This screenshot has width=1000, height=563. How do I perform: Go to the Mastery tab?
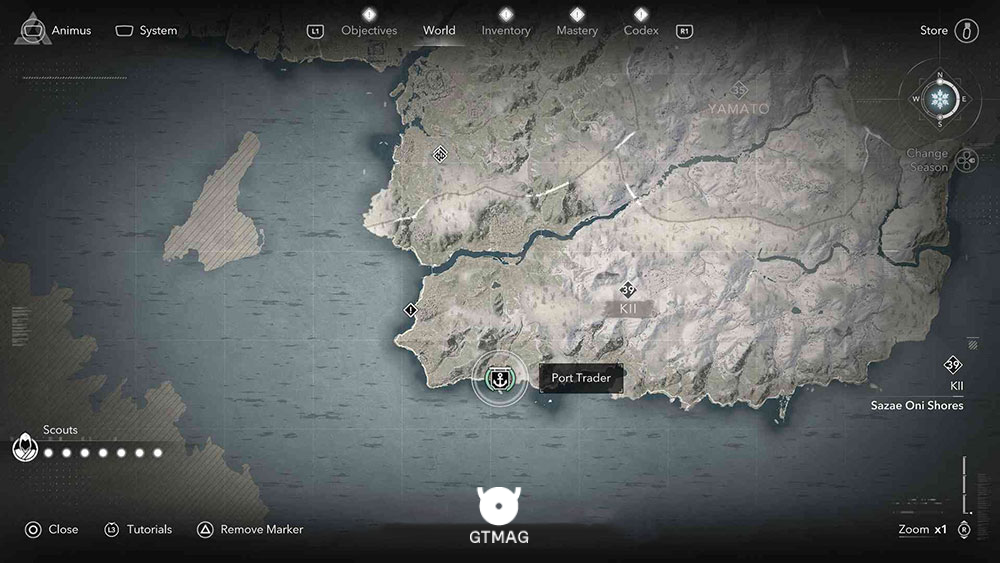click(x=577, y=31)
